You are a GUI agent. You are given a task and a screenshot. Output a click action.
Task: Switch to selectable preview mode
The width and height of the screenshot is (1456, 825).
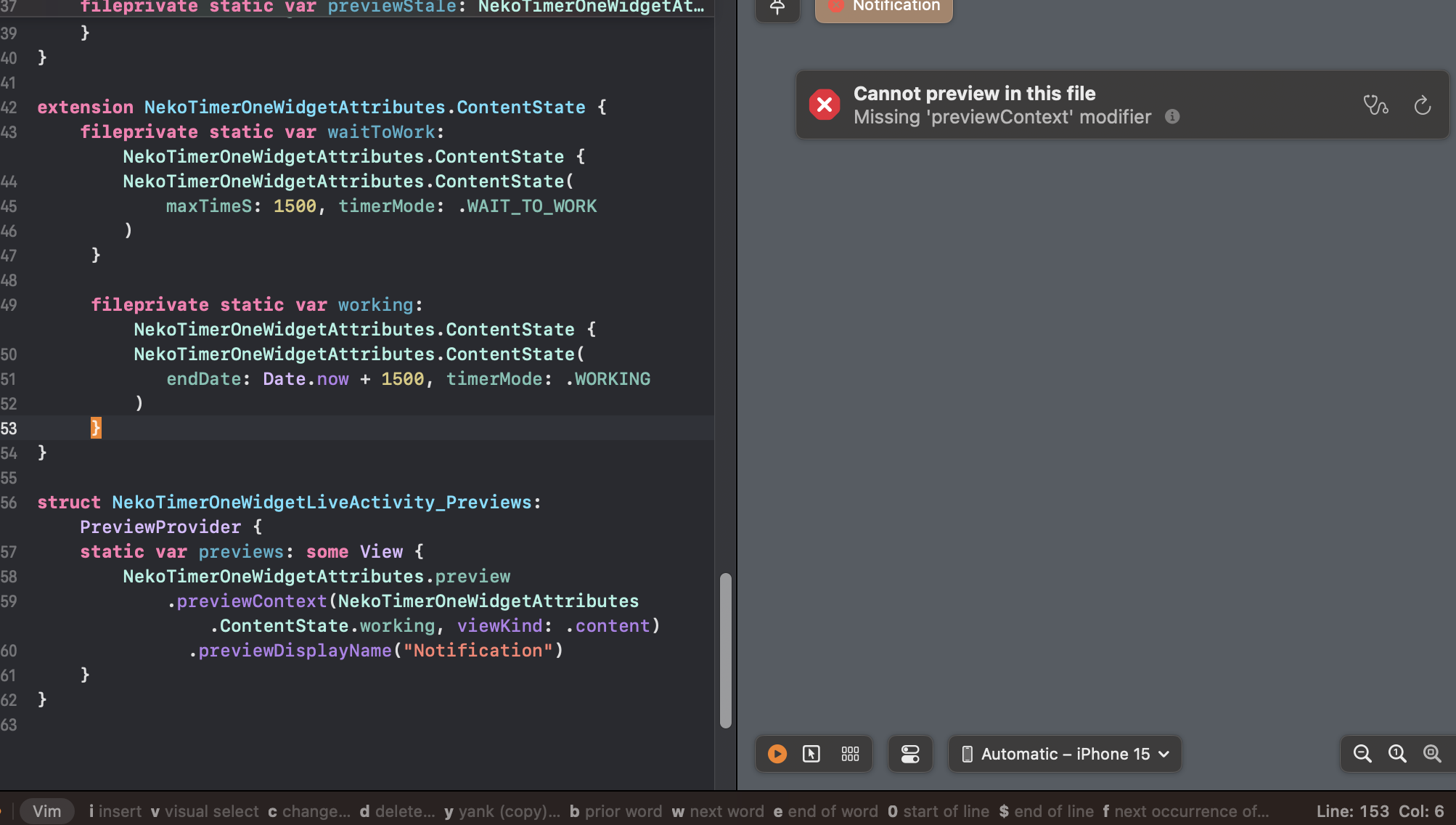[x=811, y=754]
